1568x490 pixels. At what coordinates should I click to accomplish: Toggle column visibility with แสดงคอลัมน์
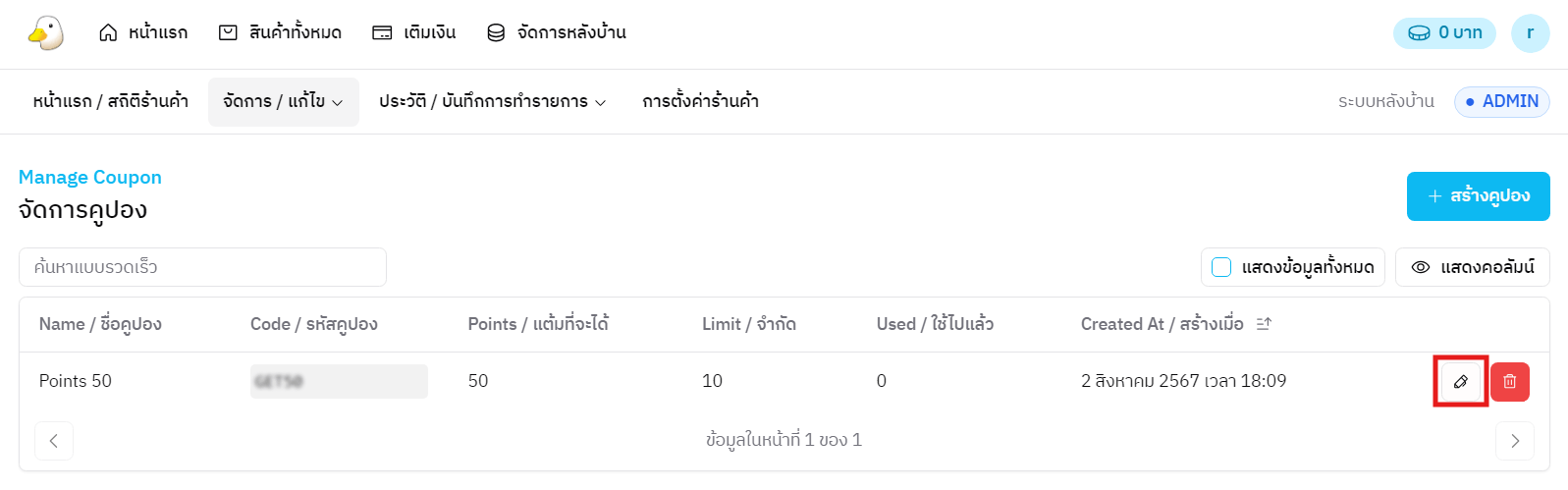(1472, 267)
